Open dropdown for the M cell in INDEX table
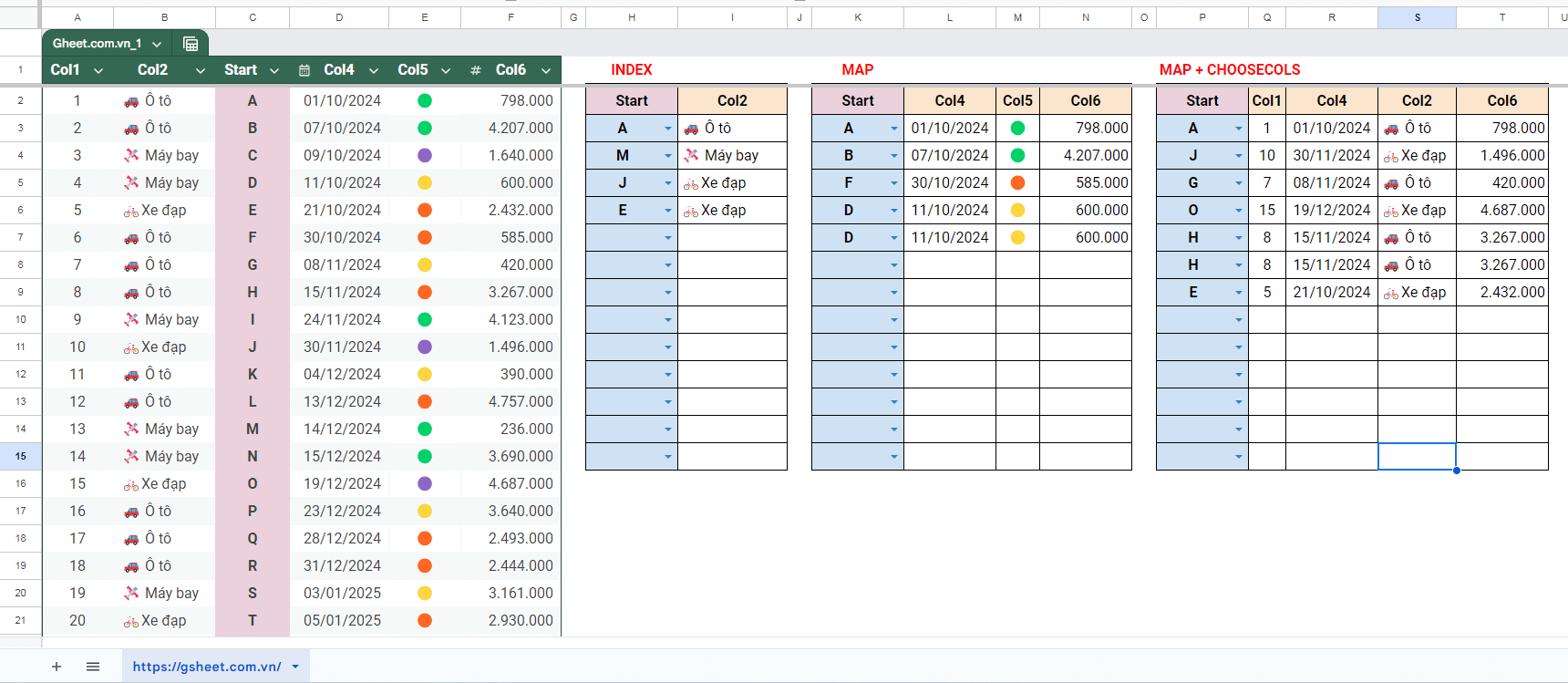The height and width of the screenshot is (683, 1568). click(668, 156)
